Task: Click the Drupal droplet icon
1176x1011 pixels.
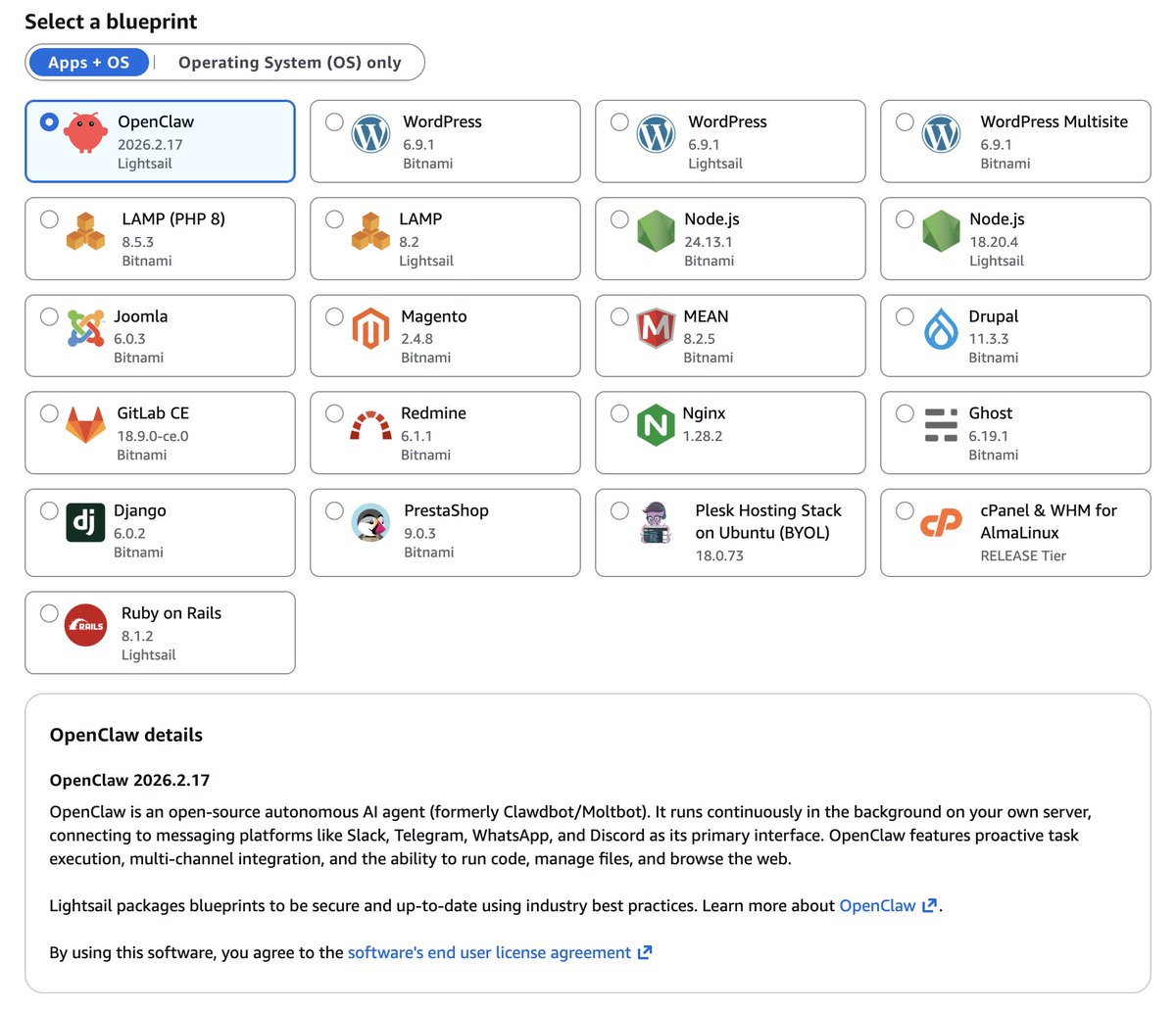Action: click(x=941, y=328)
